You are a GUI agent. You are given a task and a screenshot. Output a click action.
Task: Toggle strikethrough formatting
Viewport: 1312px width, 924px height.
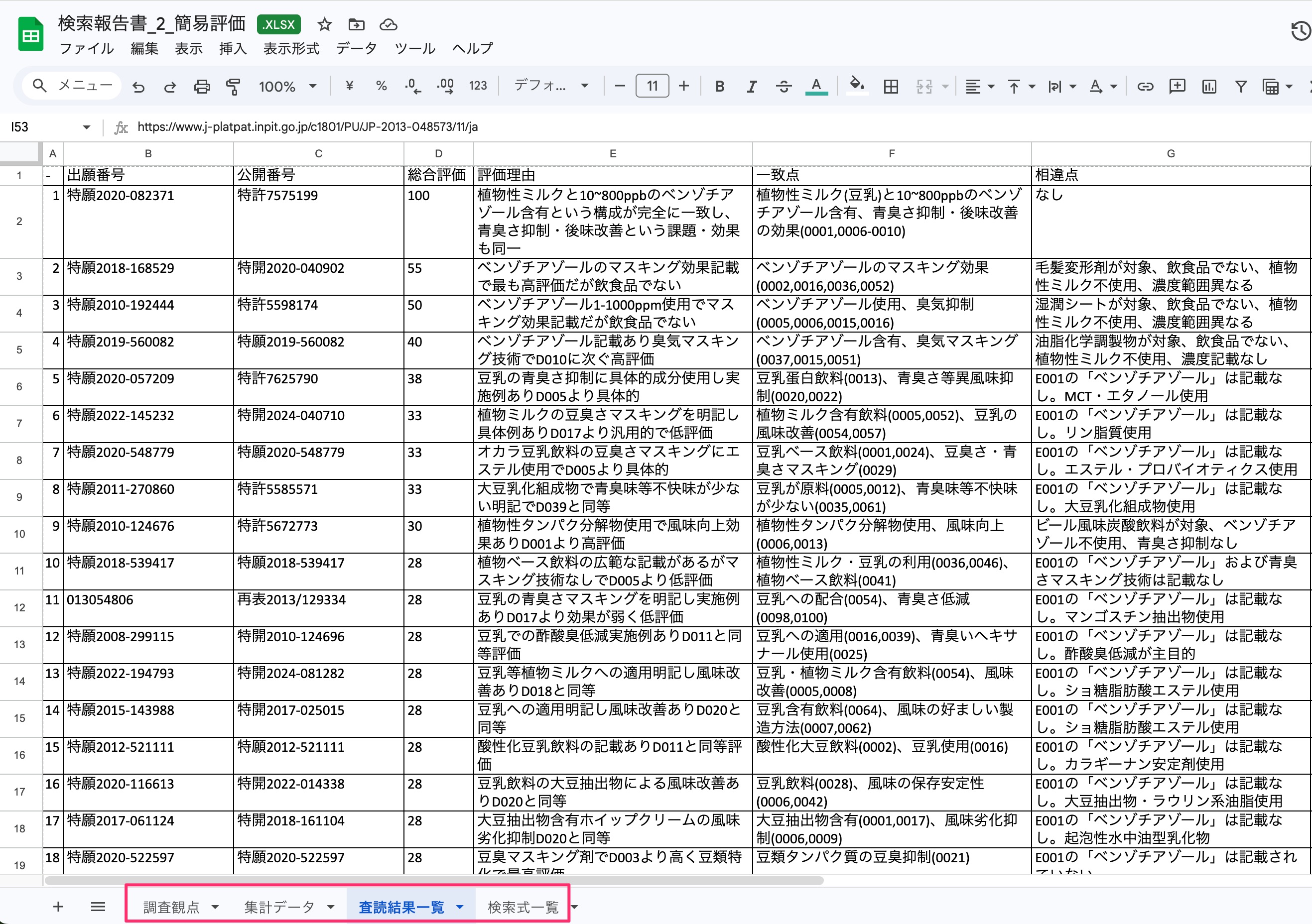coord(784,86)
